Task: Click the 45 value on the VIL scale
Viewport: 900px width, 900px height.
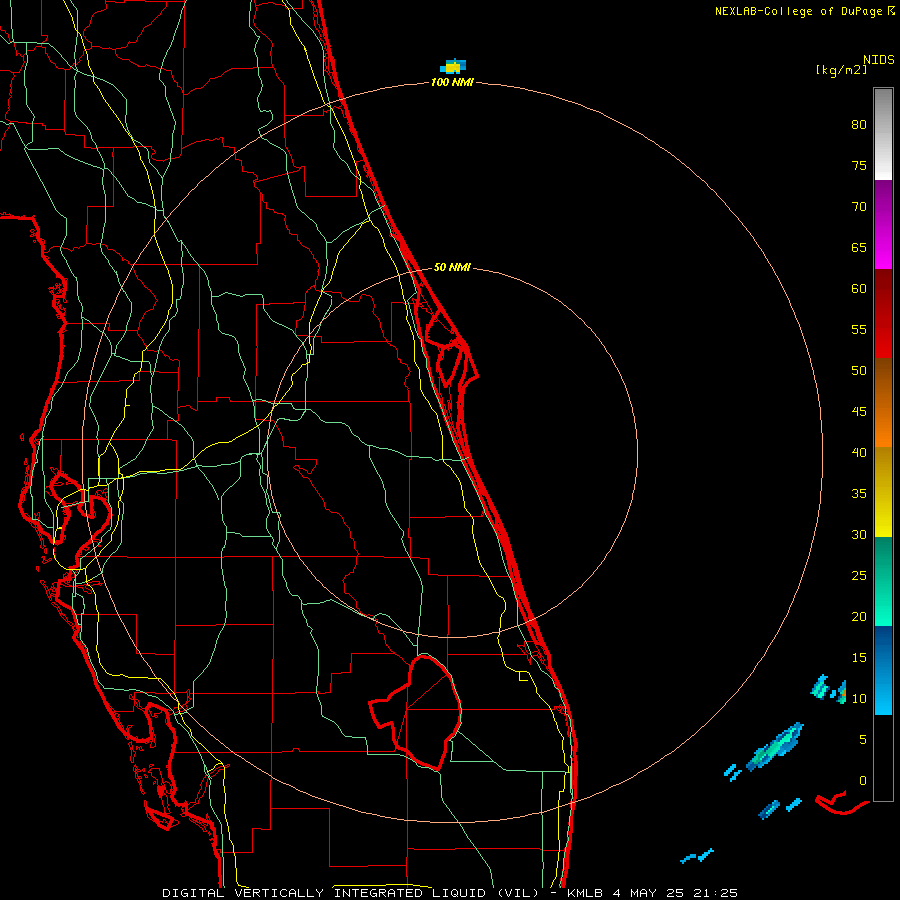Action: 859,412
